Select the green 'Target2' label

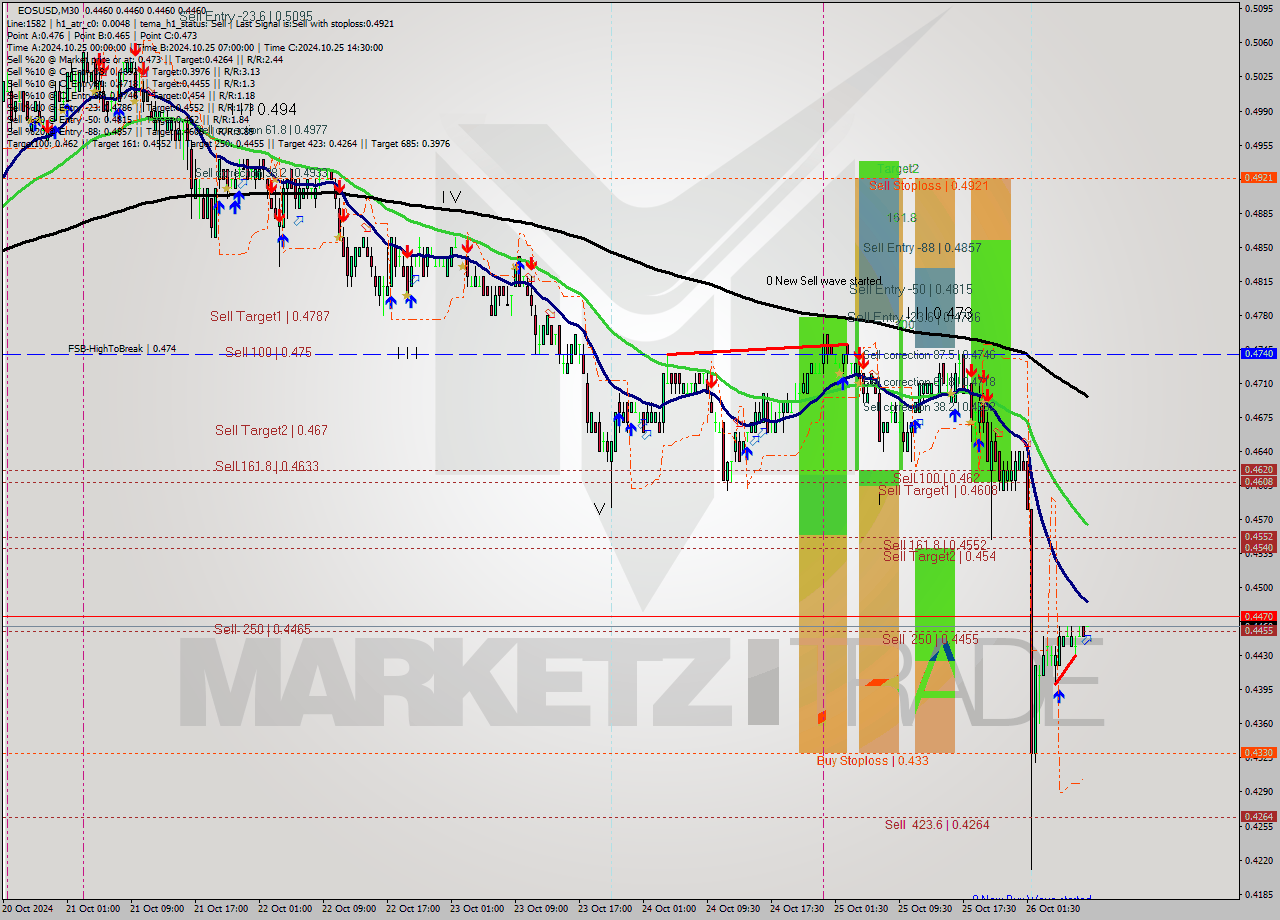point(897,169)
